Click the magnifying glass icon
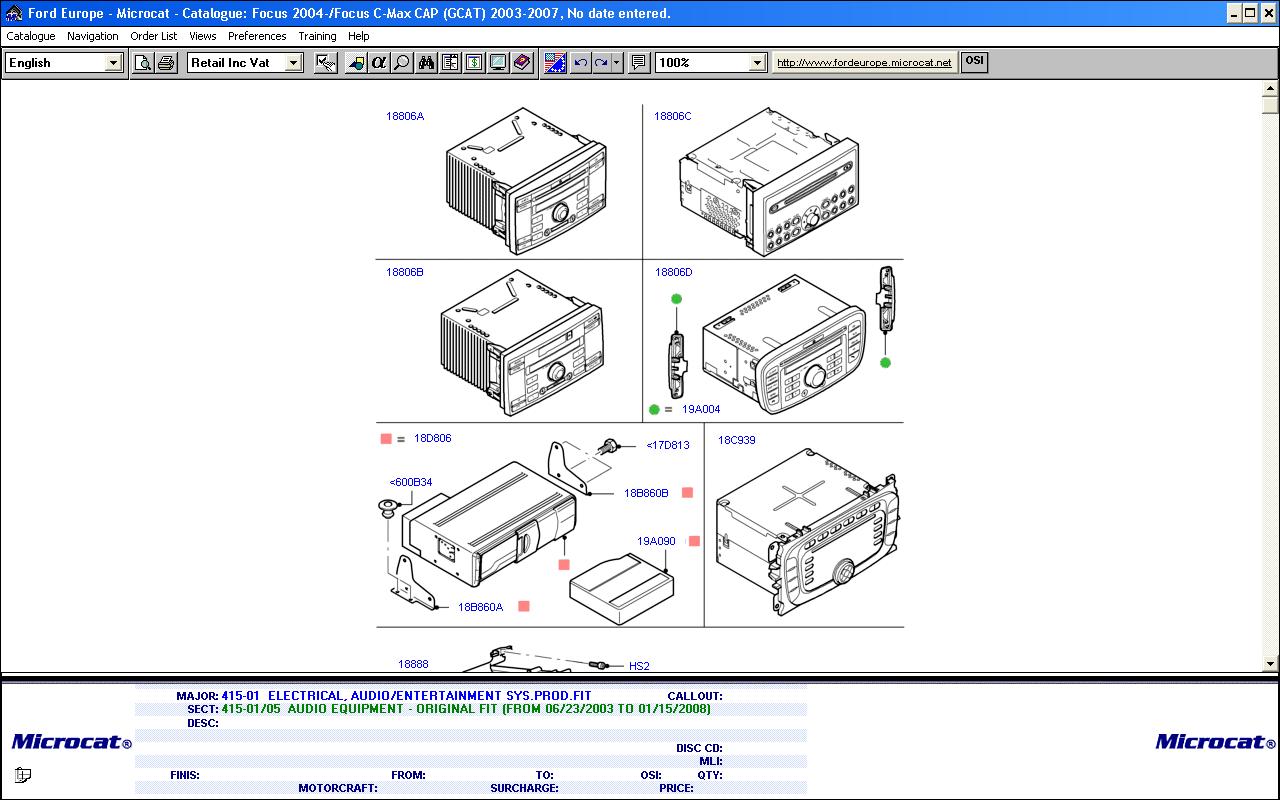The height and width of the screenshot is (800, 1280). [x=402, y=63]
